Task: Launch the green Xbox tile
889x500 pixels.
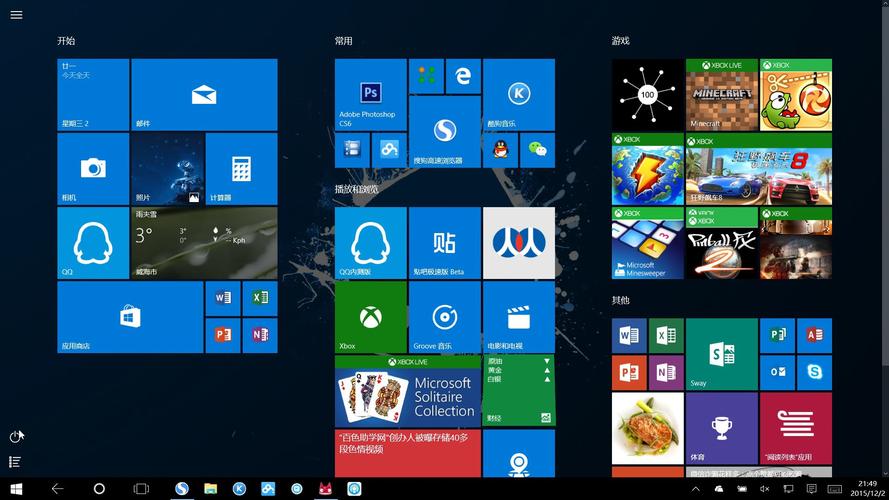Action: [x=370, y=317]
